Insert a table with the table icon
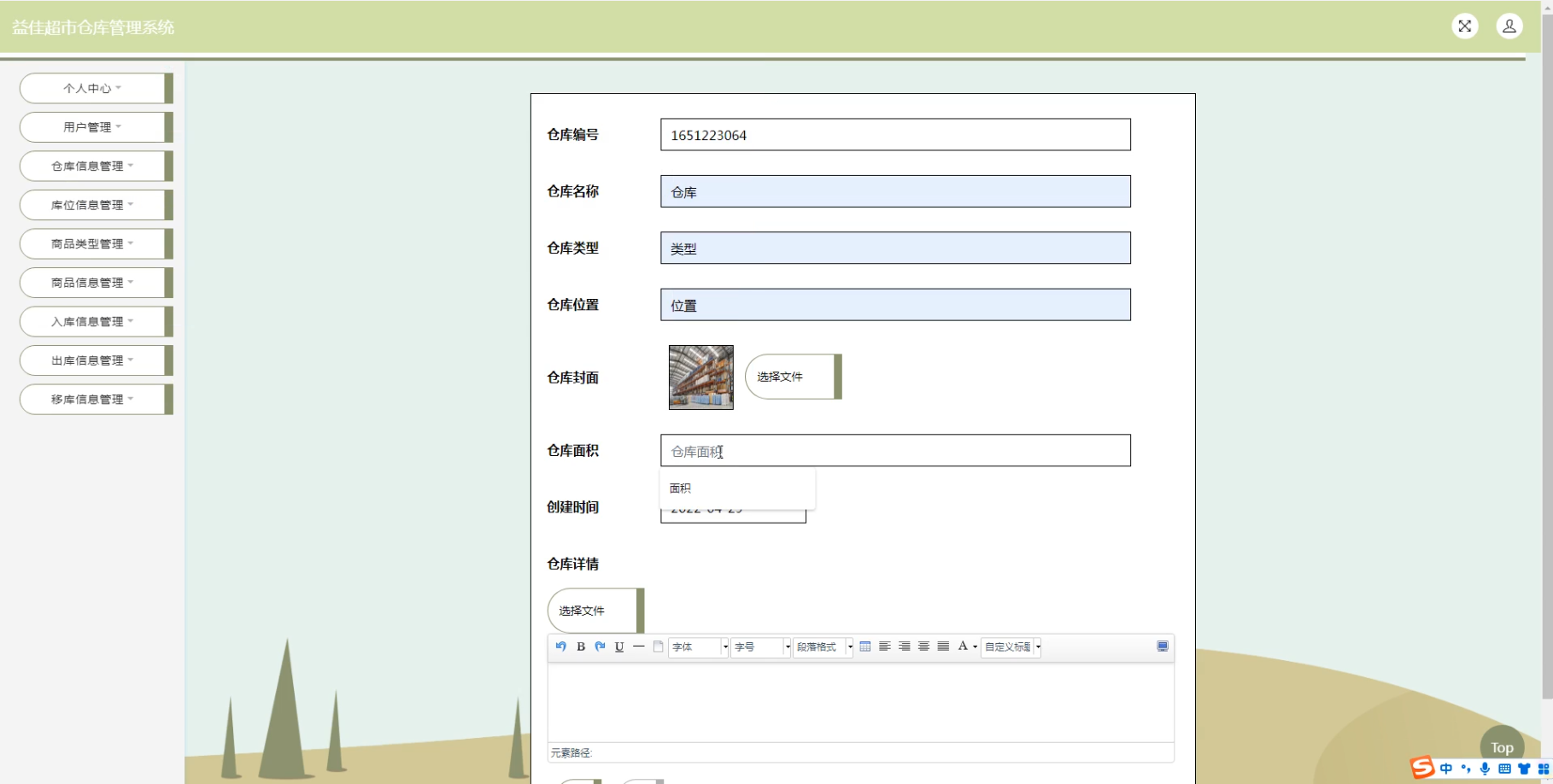Screen dimensions: 1553x784 [x=865, y=647]
